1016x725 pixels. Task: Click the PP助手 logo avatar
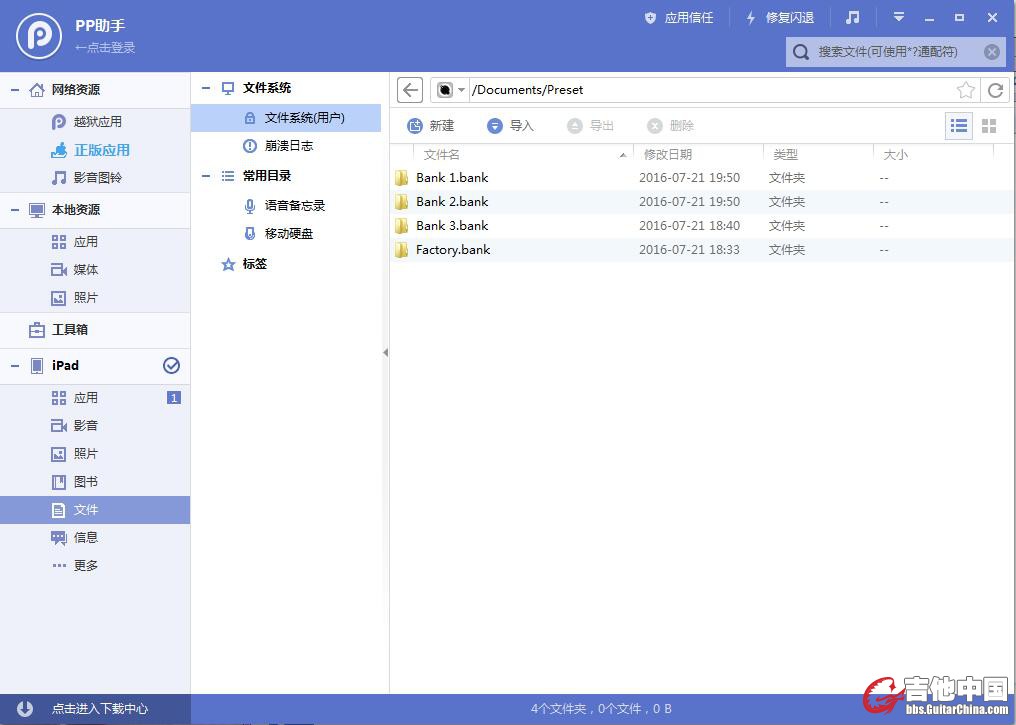coord(39,35)
